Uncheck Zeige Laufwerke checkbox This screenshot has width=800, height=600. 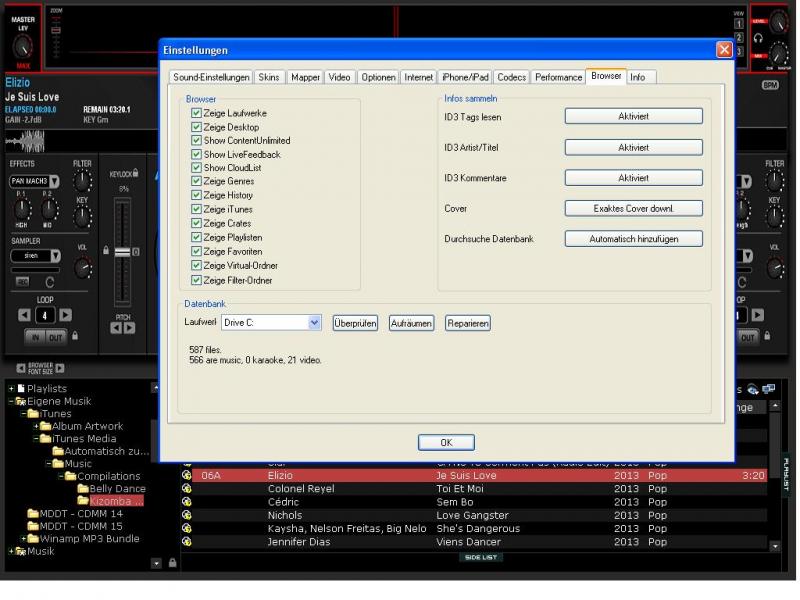[196, 114]
